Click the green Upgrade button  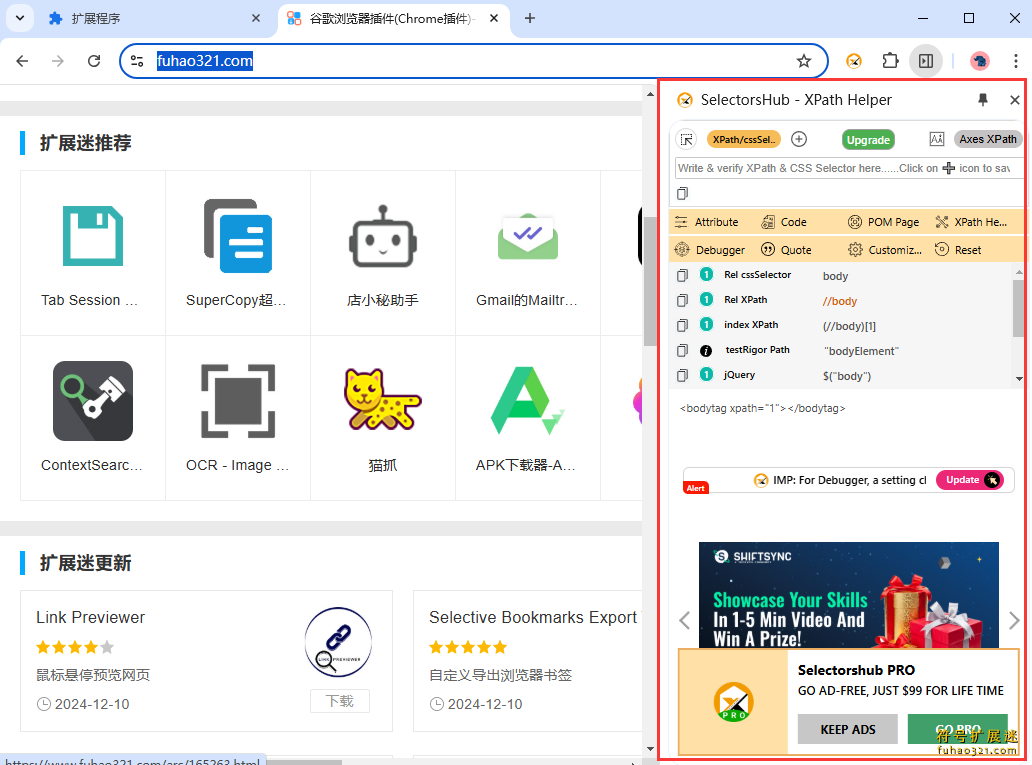pos(868,140)
